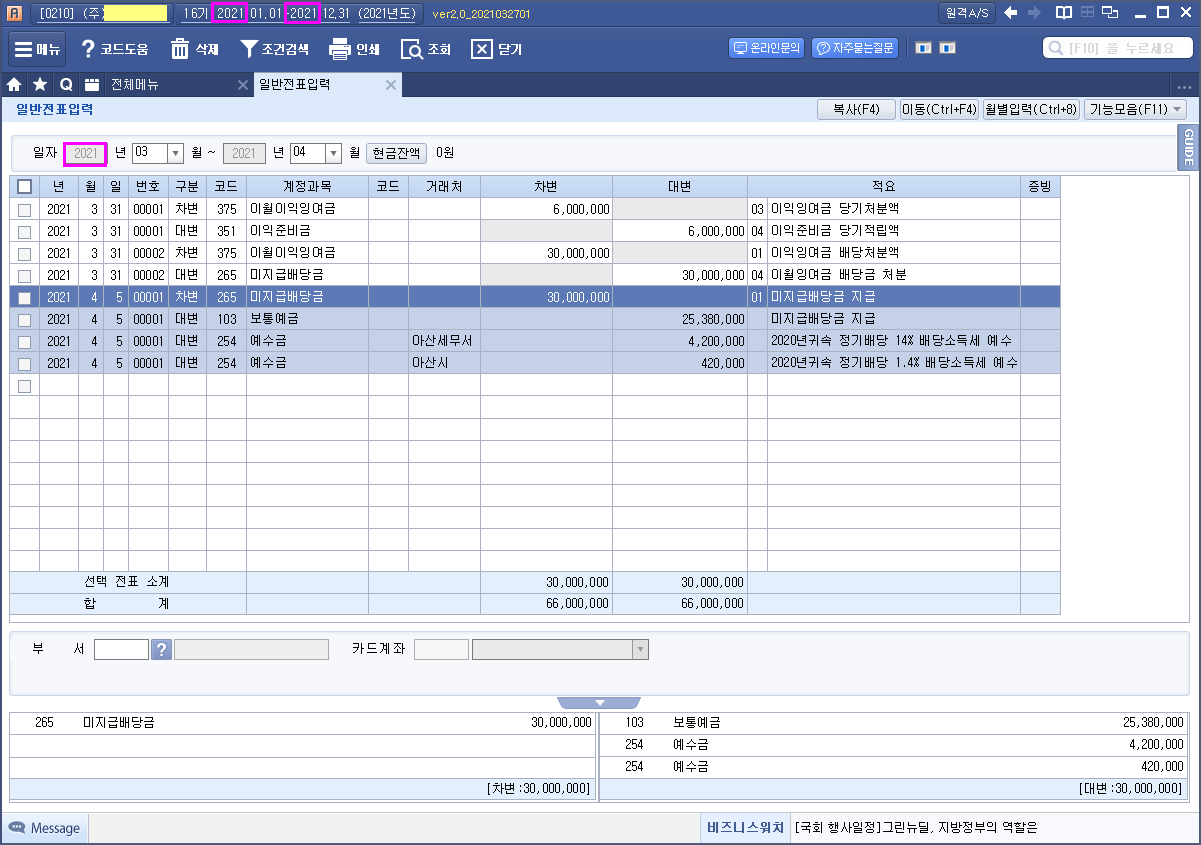Click the 삭제 trash can icon
This screenshot has width=1201, height=845.
(180, 49)
